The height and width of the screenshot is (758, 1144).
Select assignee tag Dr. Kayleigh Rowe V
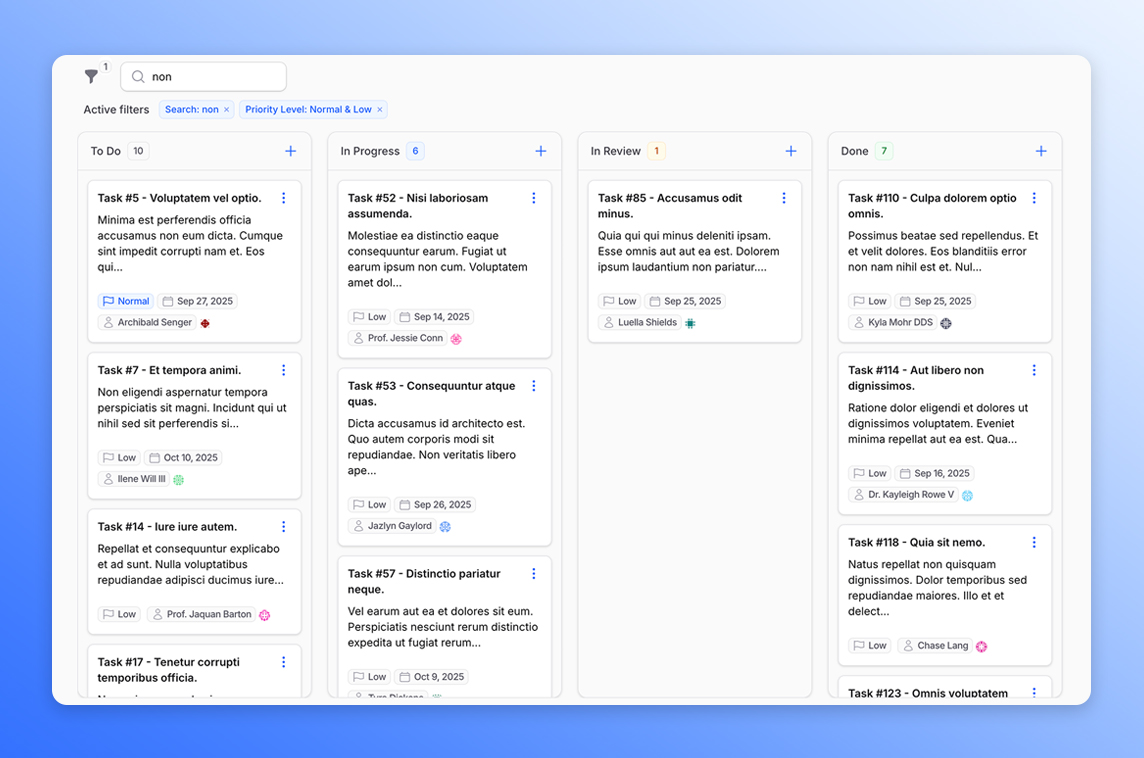[903, 495]
